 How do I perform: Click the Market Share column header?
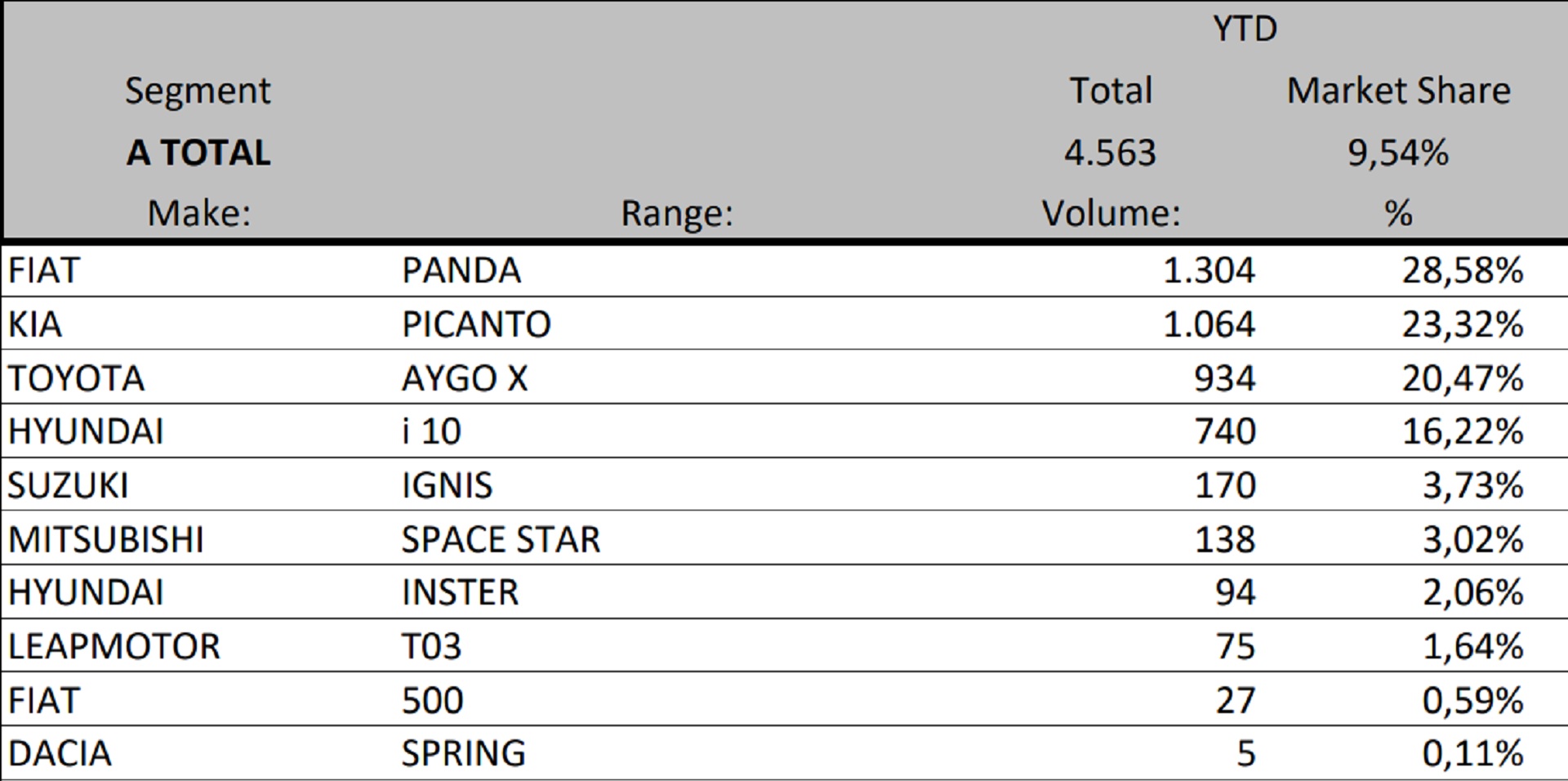(x=1398, y=91)
